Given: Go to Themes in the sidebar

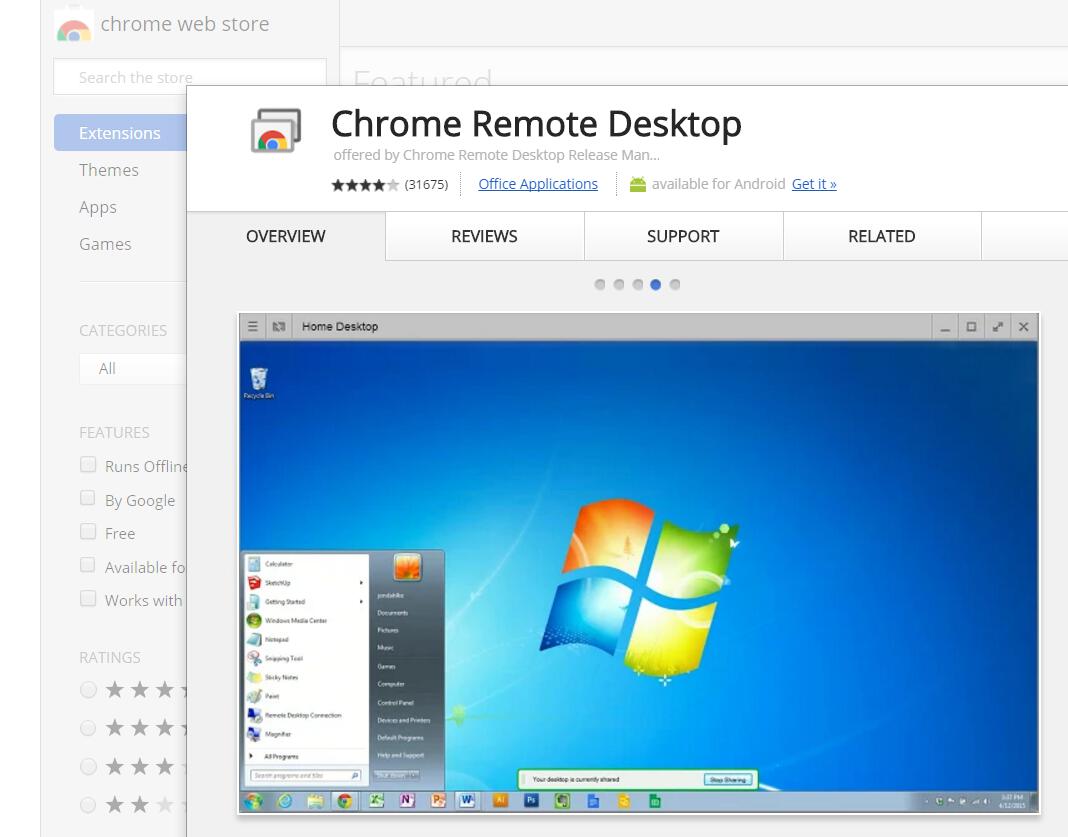Looking at the screenshot, I should pyautogui.click(x=109, y=170).
